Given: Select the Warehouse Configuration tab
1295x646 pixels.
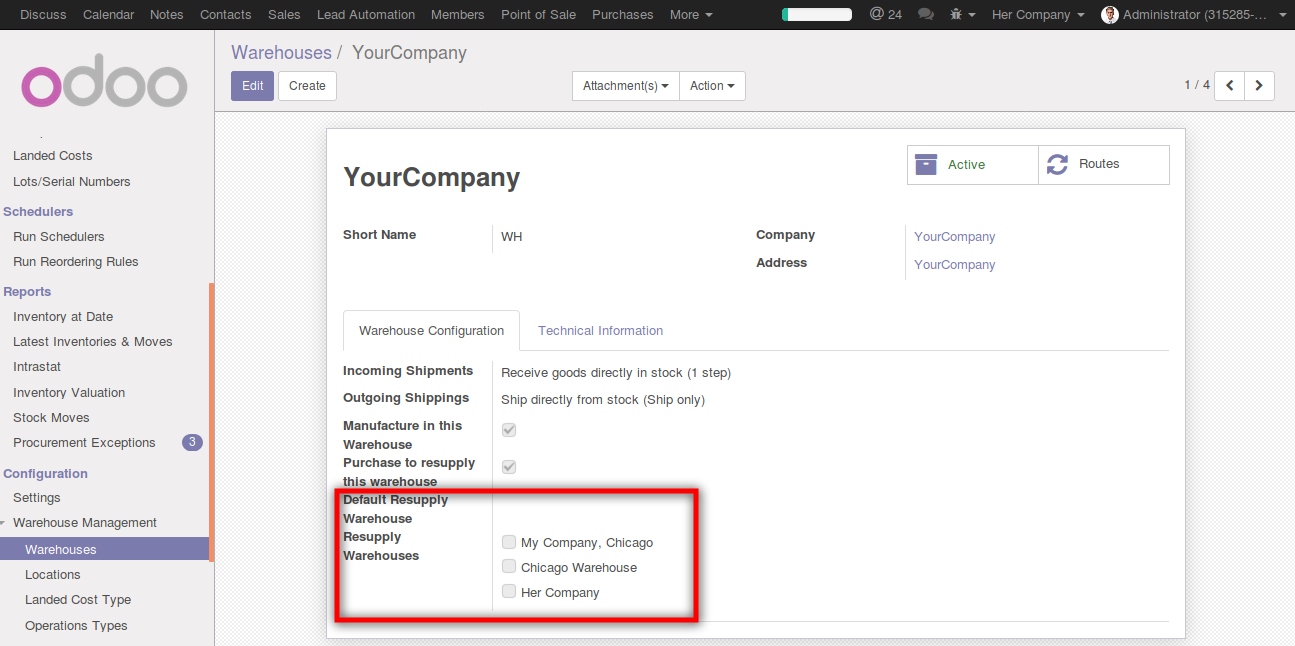Looking at the screenshot, I should tap(432, 331).
